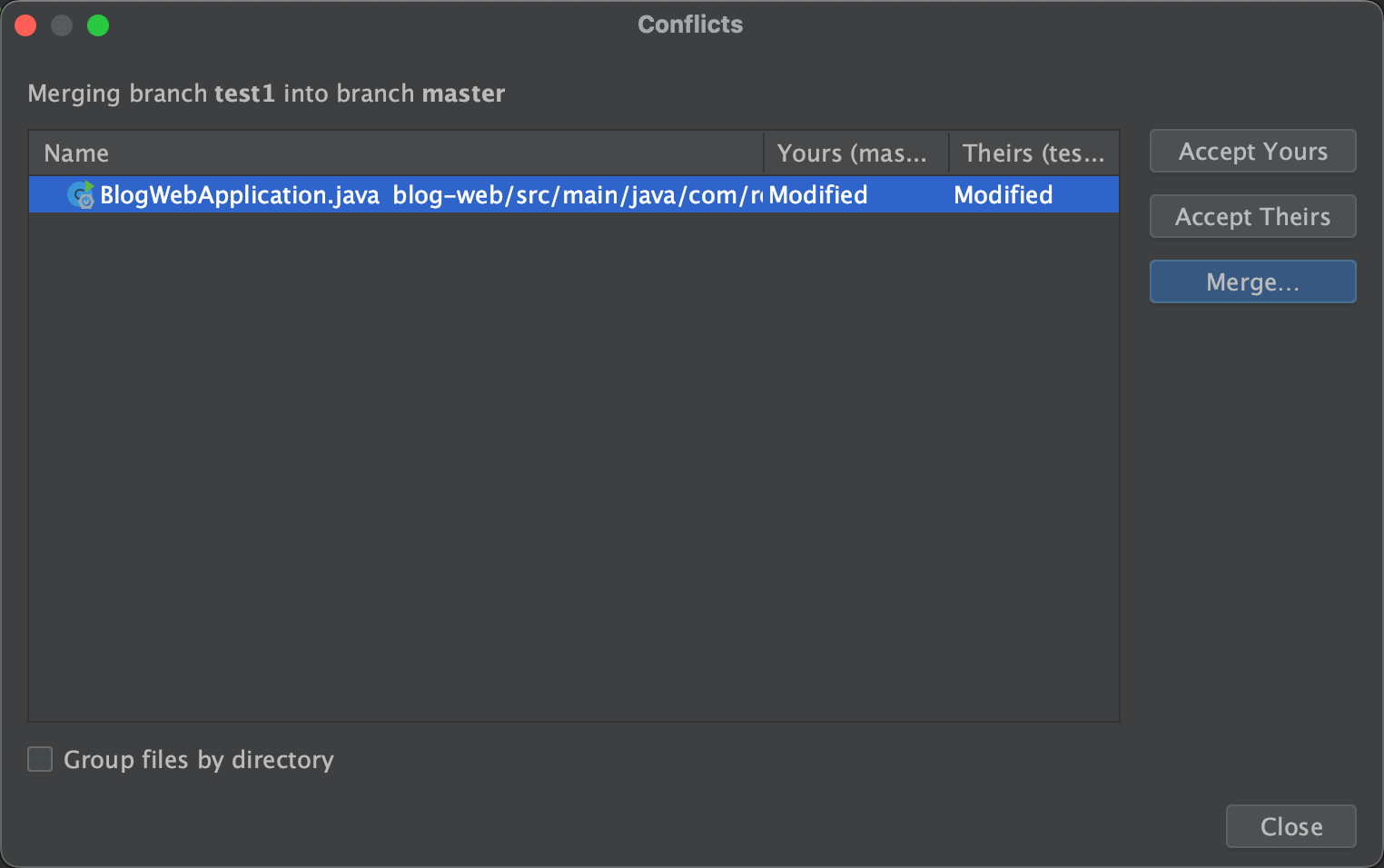Click the Java class icon beside BlogWebApplication.java
1384x868 pixels.
click(81, 195)
